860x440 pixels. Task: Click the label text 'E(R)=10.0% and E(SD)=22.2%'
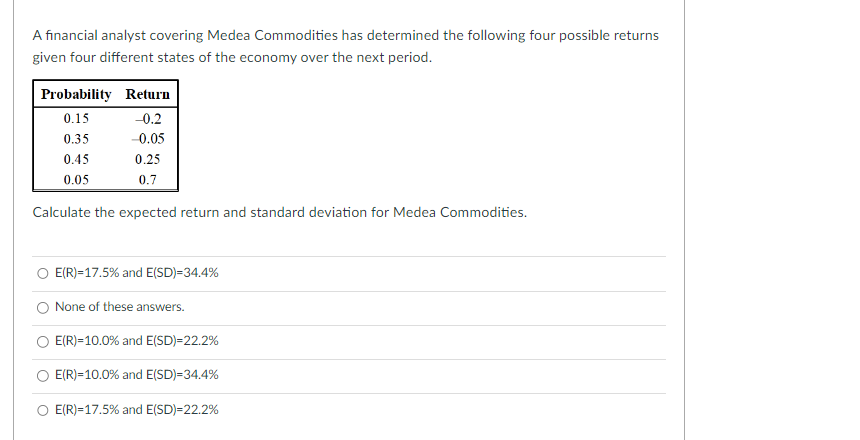(x=137, y=341)
